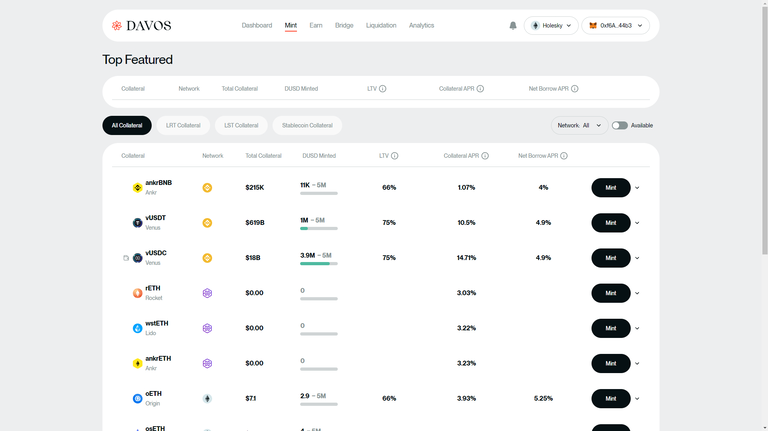Click Net Borrow APR info icon in table header
The image size is (768, 431).
click(564, 156)
